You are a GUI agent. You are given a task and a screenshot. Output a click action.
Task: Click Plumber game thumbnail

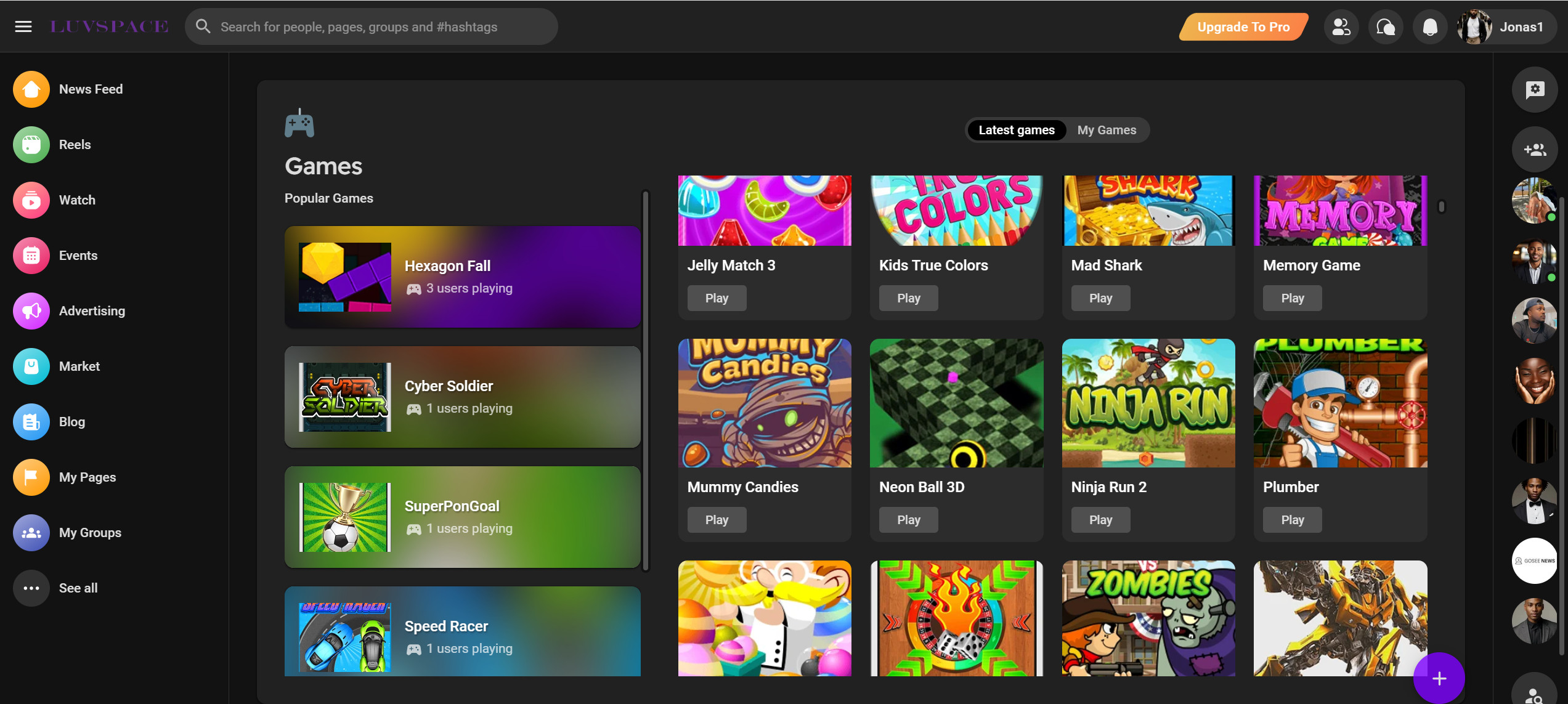pyautogui.click(x=1341, y=403)
